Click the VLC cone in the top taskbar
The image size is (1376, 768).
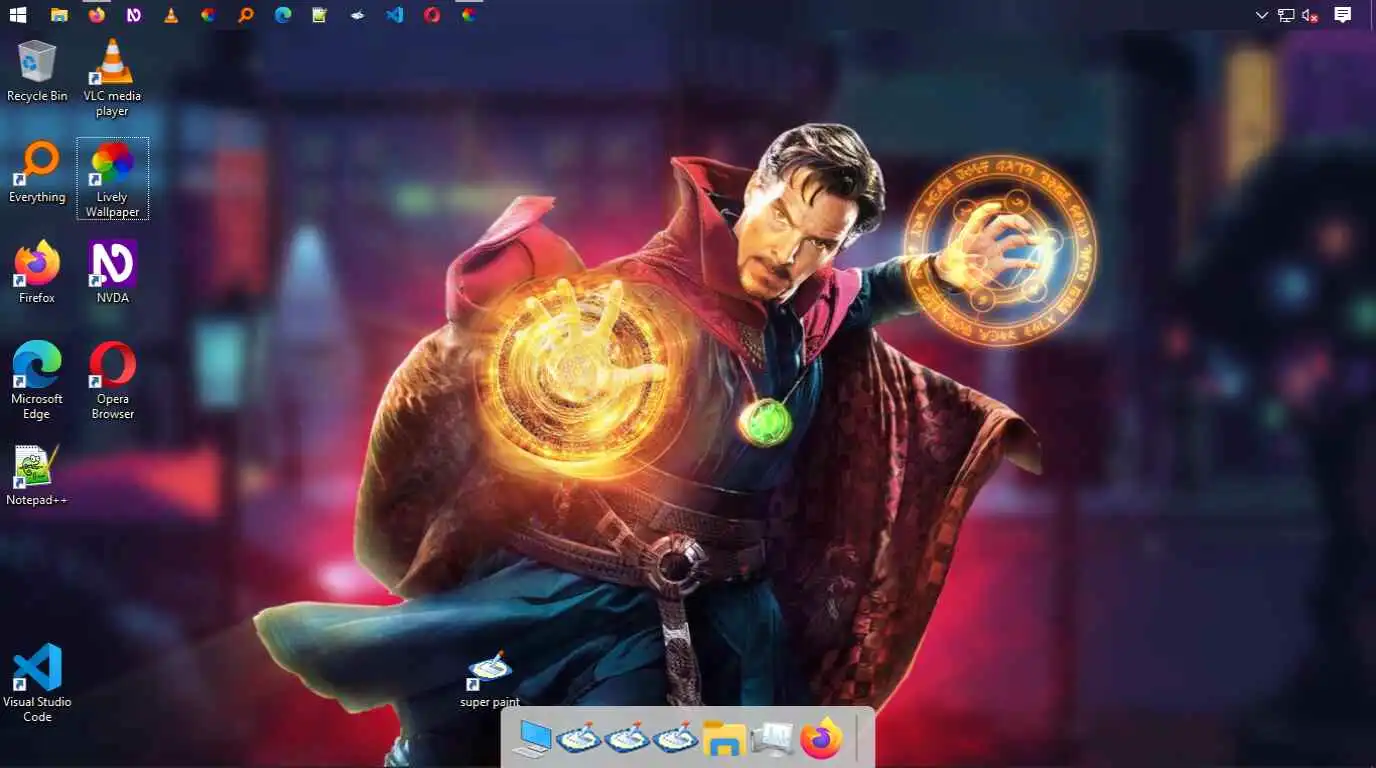click(x=171, y=15)
